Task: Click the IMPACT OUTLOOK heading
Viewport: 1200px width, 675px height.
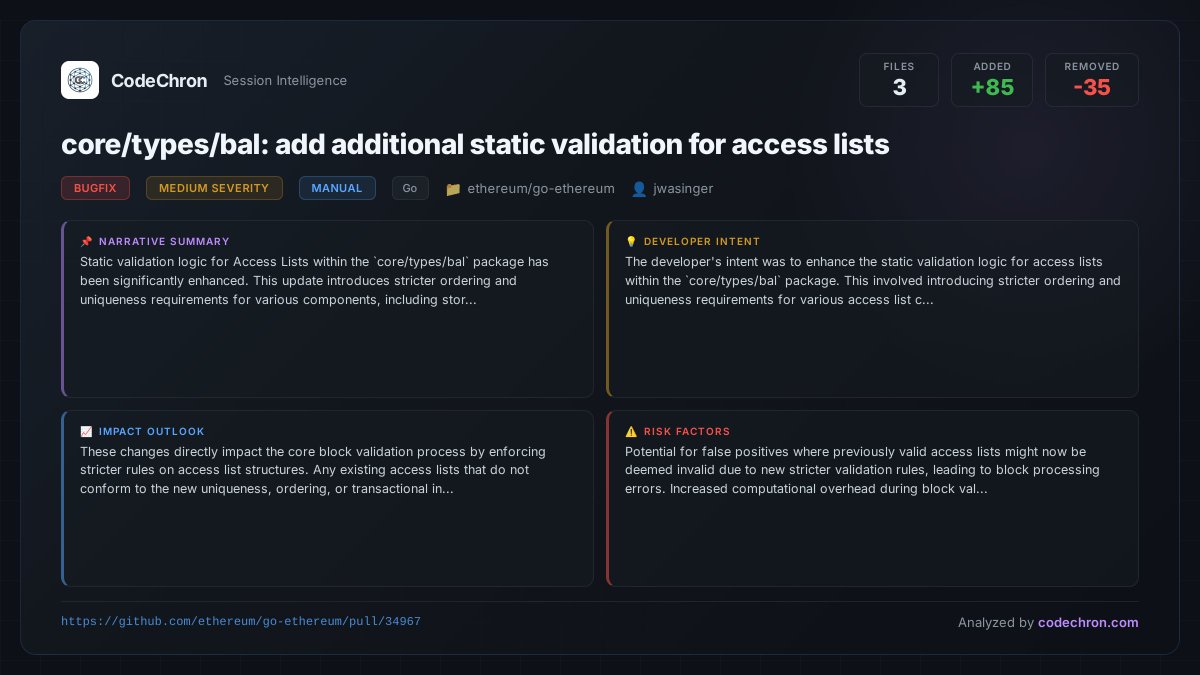Action: pos(152,431)
